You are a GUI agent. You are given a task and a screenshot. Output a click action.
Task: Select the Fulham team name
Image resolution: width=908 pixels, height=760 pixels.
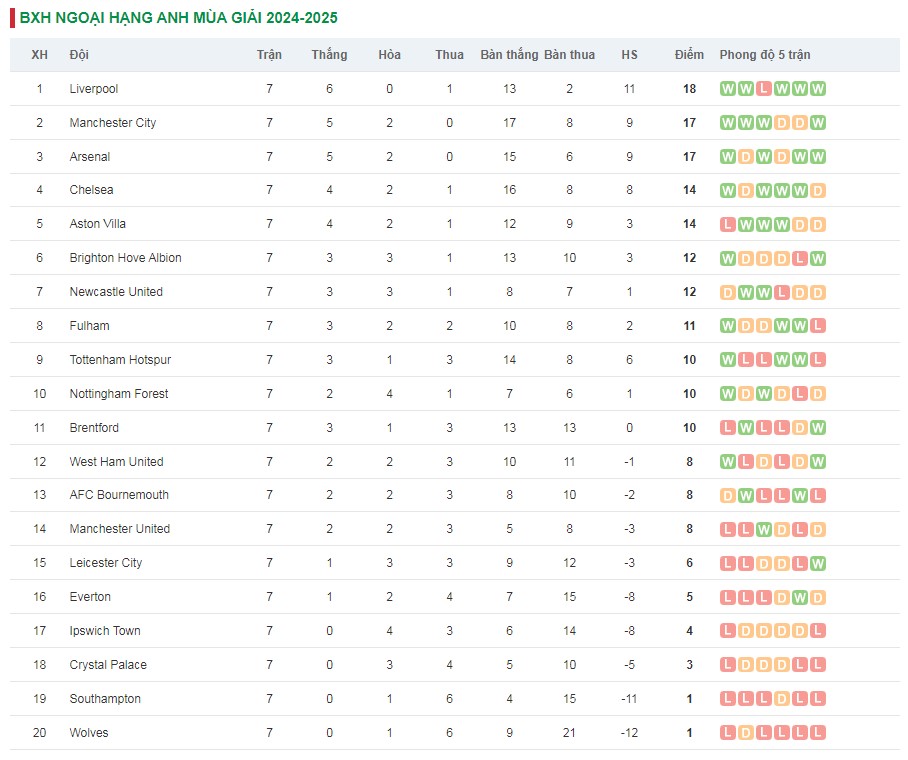coord(89,326)
